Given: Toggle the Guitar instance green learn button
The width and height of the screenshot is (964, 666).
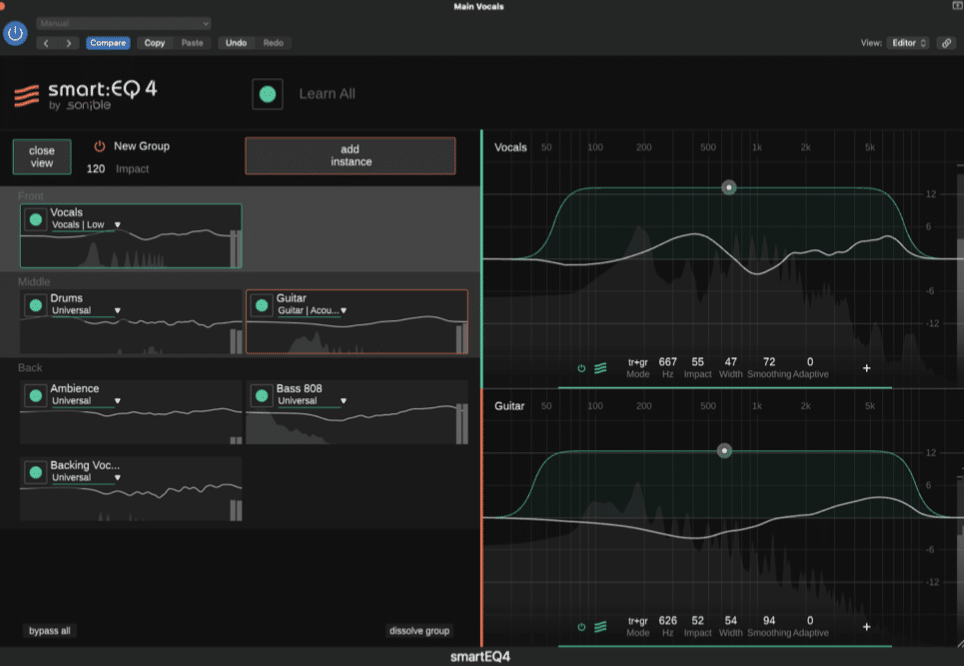Looking at the screenshot, I should 262,305.
